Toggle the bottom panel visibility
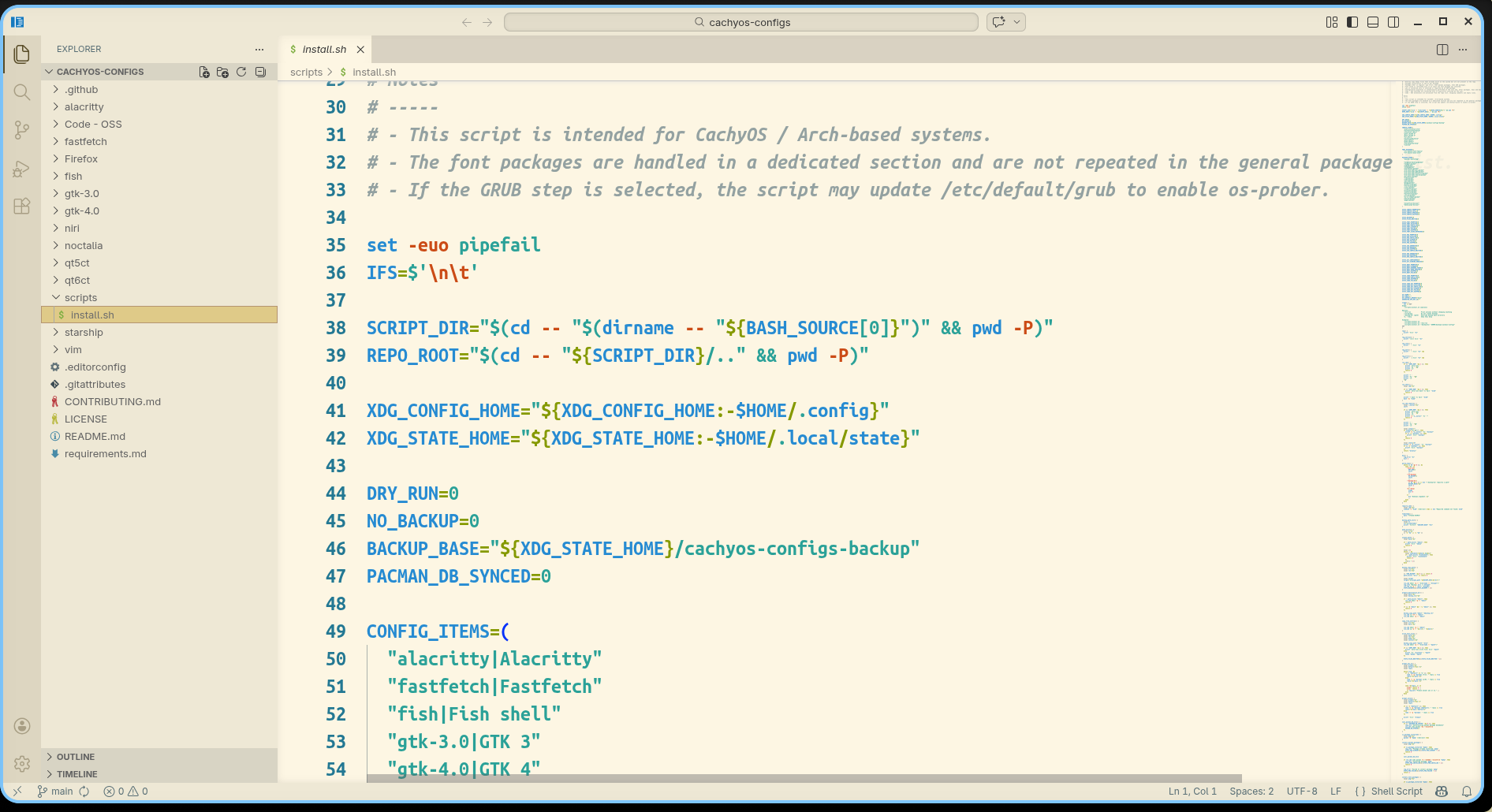Image resolution: width=1492 pixels, height=812 pixels. point(1373,22)
